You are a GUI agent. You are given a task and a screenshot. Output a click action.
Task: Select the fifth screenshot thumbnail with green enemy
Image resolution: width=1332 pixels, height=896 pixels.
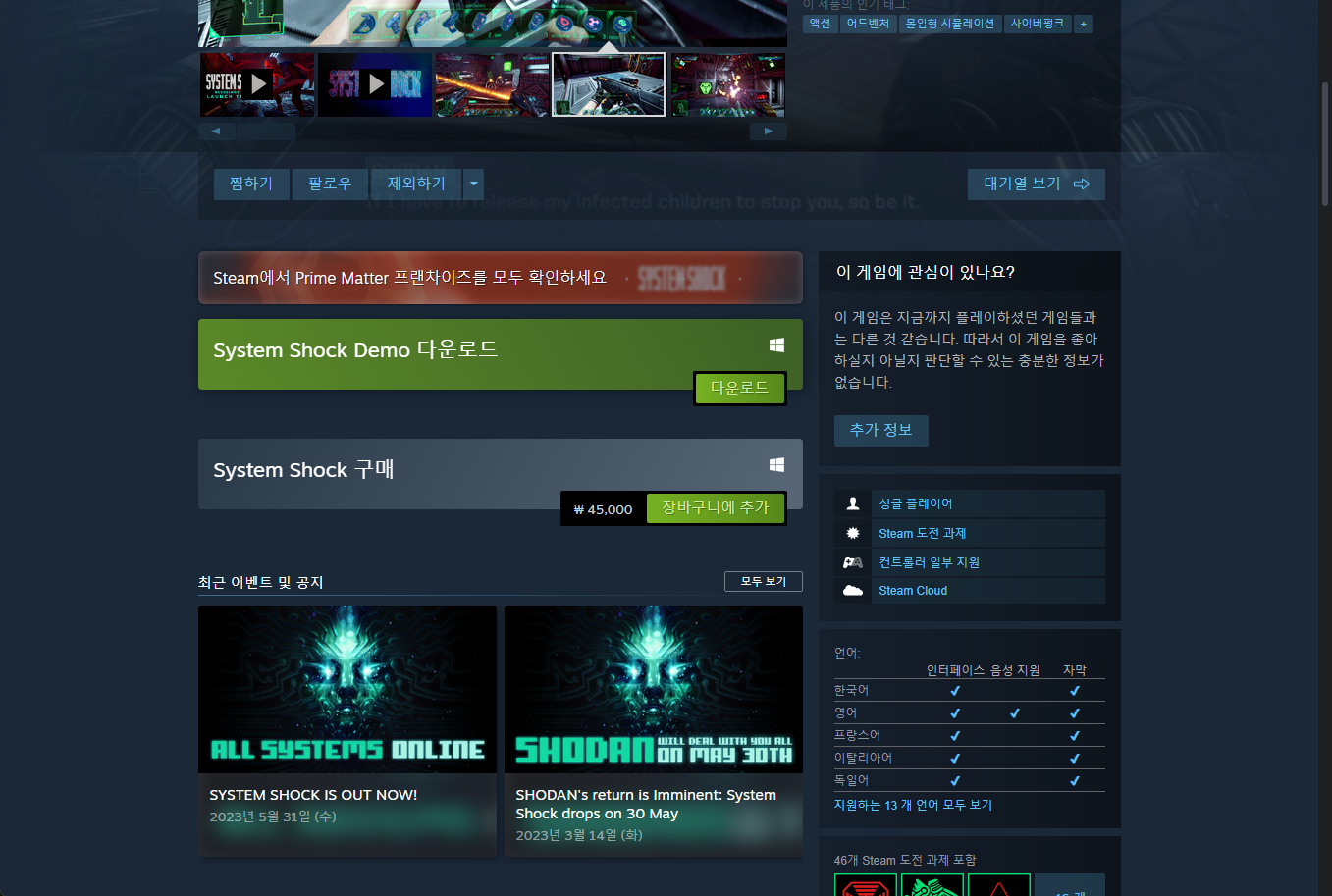(727, 84)
